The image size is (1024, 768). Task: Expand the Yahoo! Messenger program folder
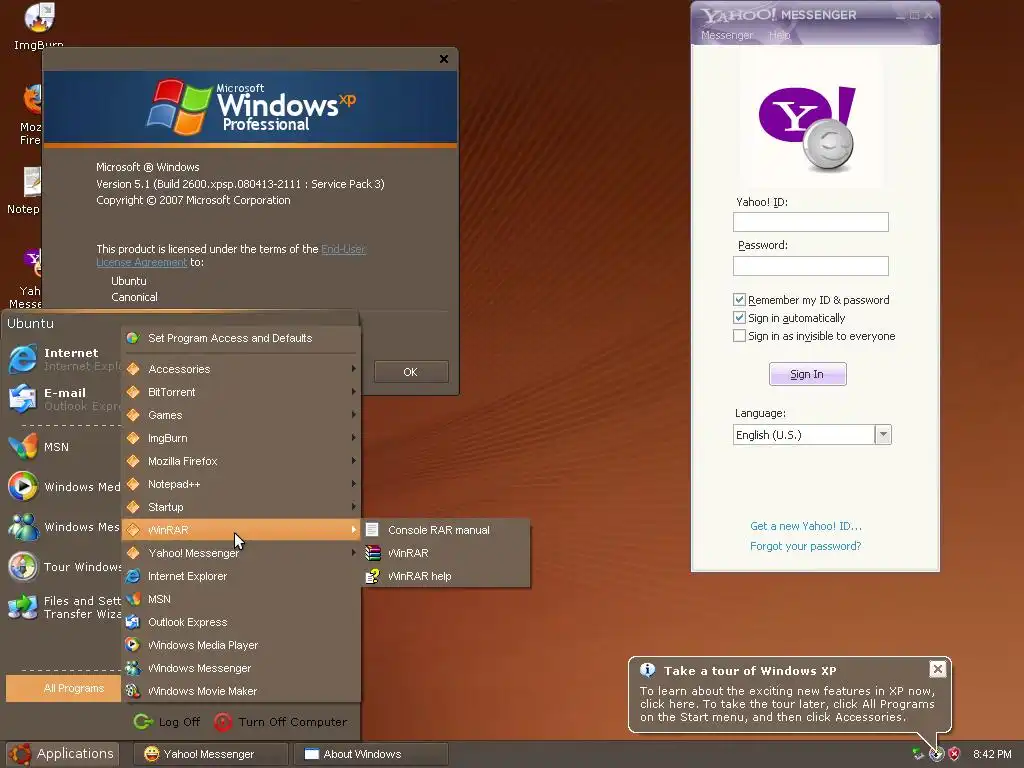(241, 553)
